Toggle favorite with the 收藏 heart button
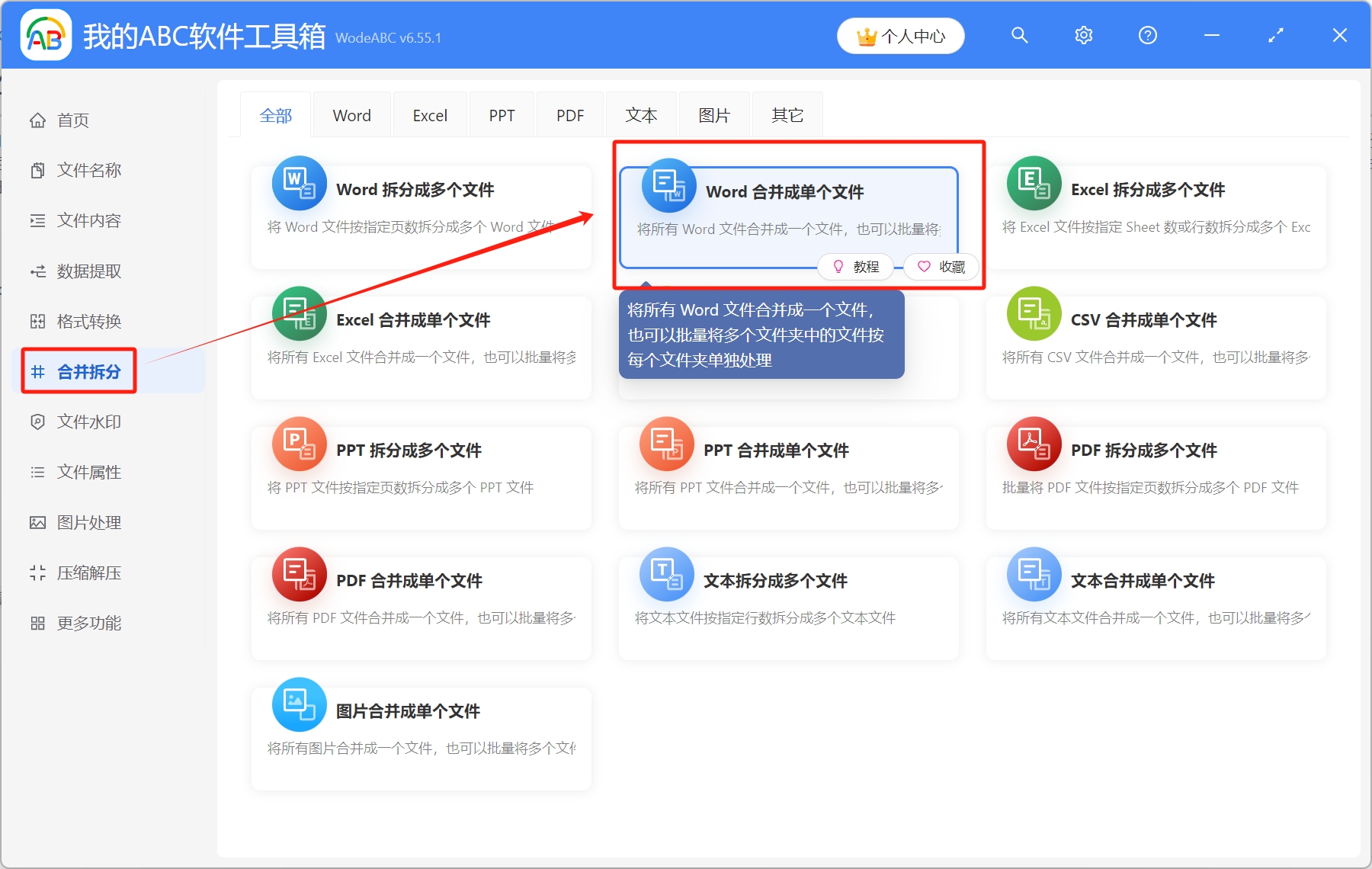 [x=941, y=267]
